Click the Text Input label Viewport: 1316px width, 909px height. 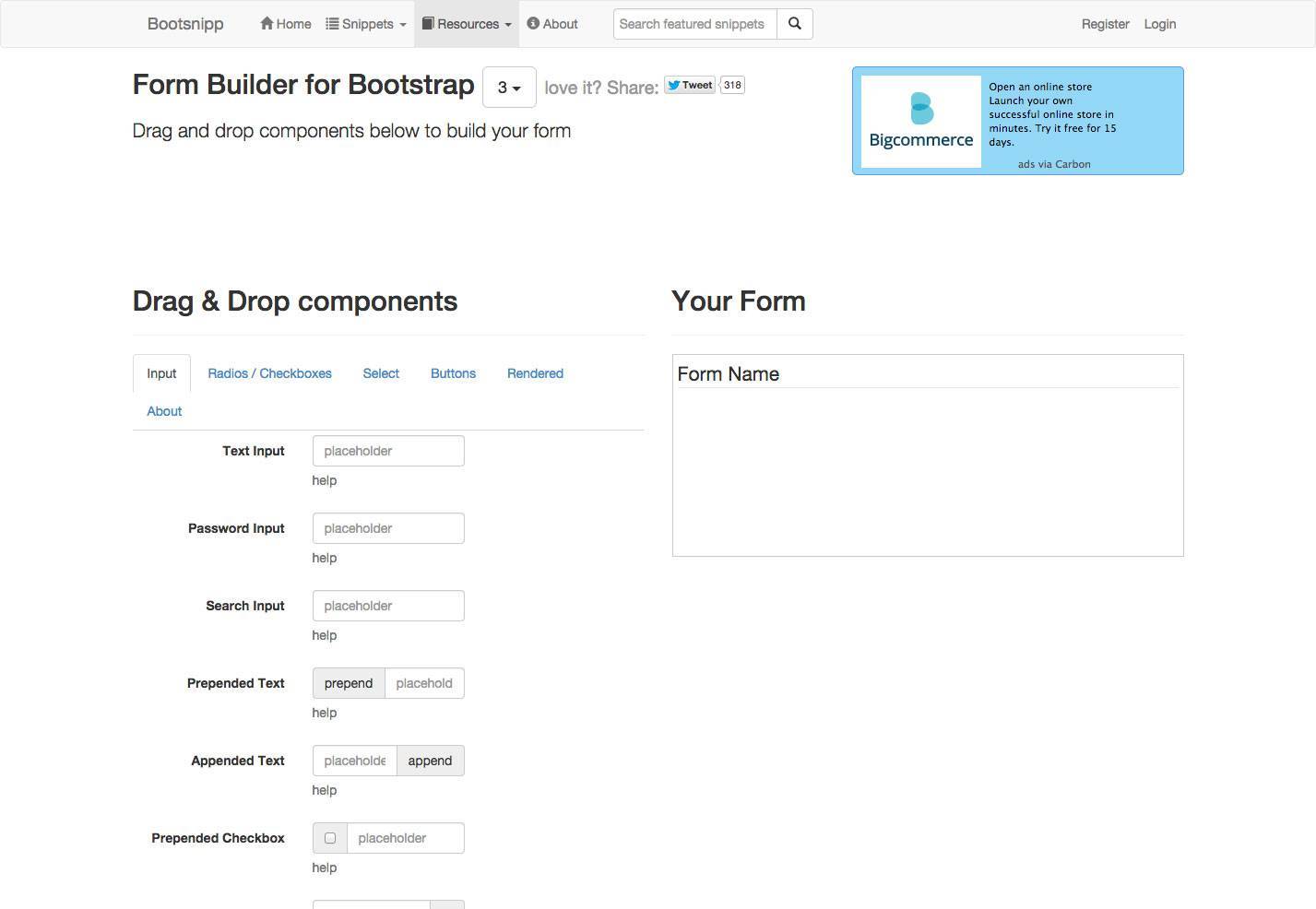click(253, 451)
